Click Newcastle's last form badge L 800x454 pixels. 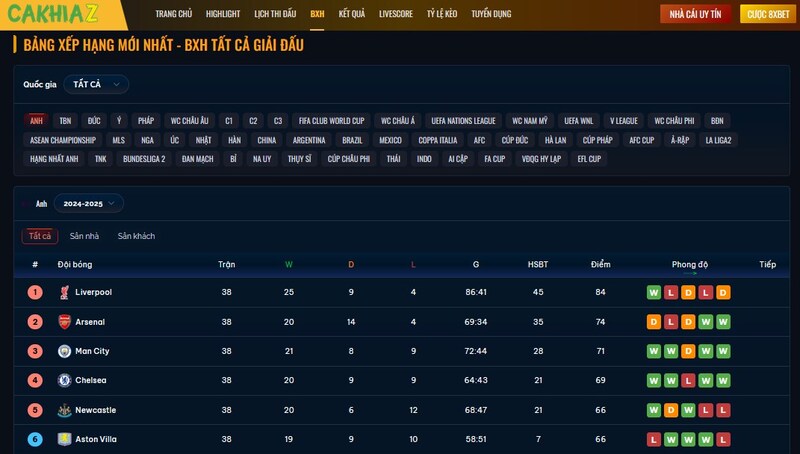point(723,410)
